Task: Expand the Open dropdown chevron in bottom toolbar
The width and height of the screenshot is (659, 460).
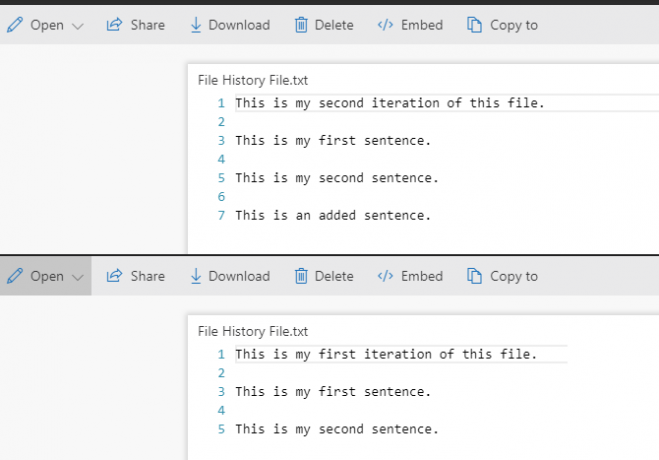Action: click(x=78, y=278)
